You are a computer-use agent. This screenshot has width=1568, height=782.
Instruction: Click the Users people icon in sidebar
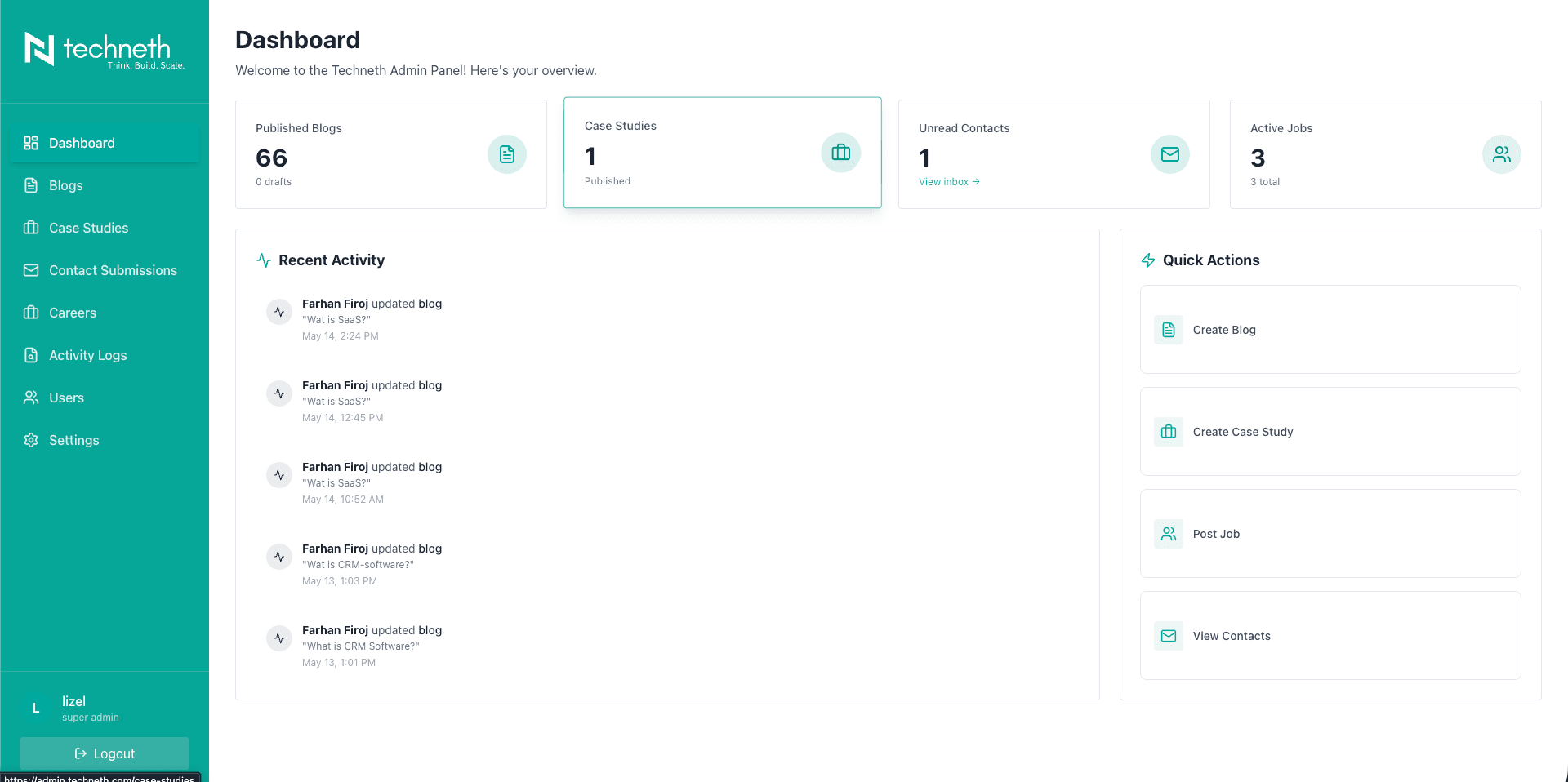pyautogui.click(x=31, y=398)
